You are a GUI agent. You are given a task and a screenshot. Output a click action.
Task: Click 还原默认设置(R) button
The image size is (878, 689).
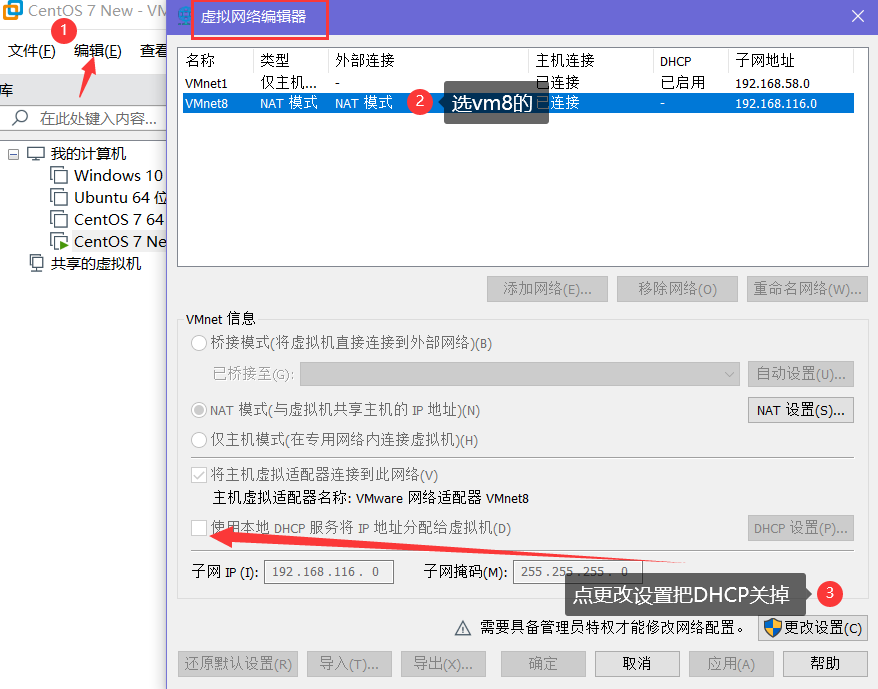coord(238,664)
